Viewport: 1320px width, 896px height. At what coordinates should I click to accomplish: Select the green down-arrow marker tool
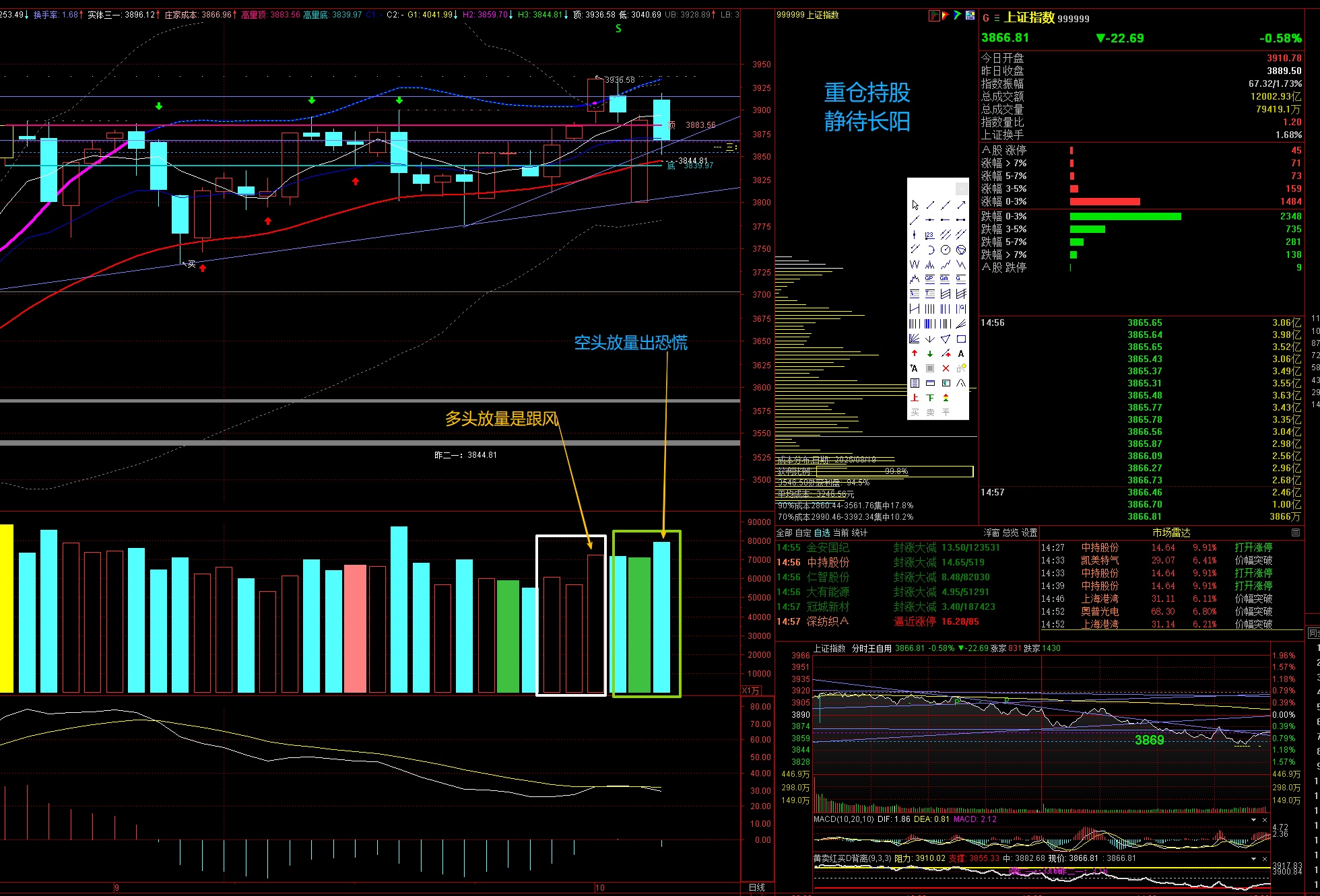930,353
